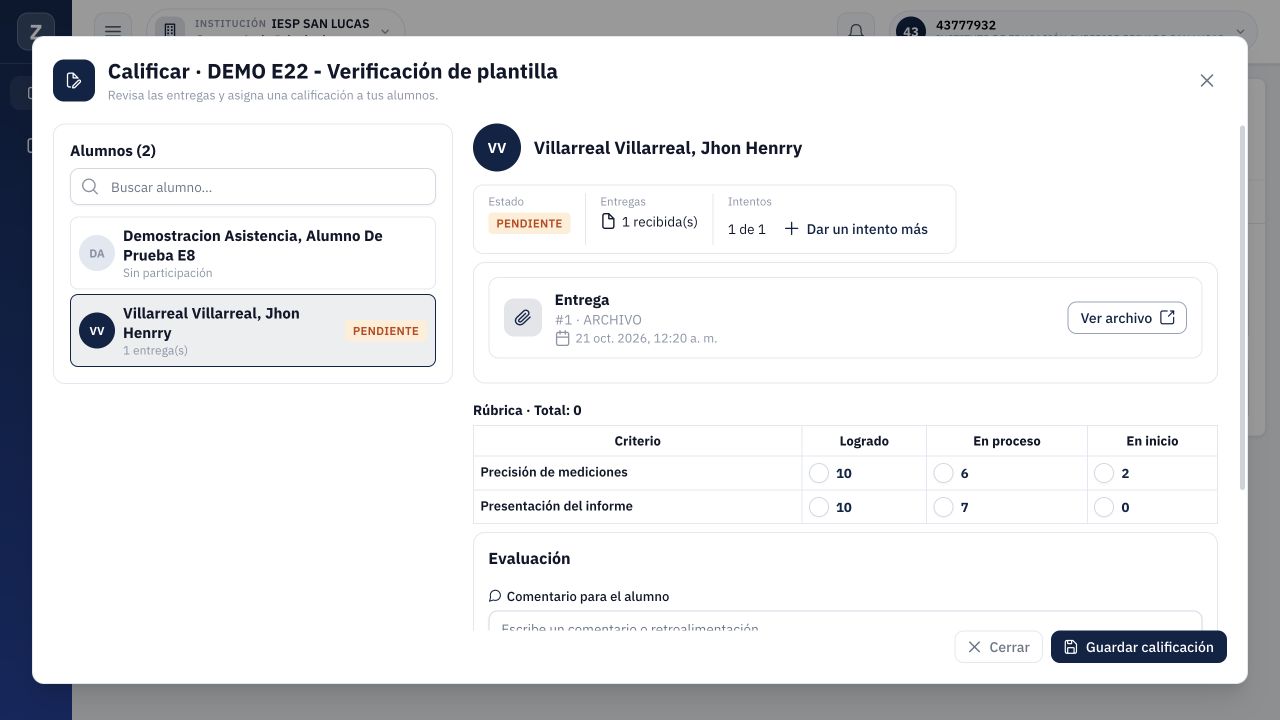1280x720 pixels.
Task: Select Logrado 10 for Presentación del informe
Action: [x=819, y=507]
